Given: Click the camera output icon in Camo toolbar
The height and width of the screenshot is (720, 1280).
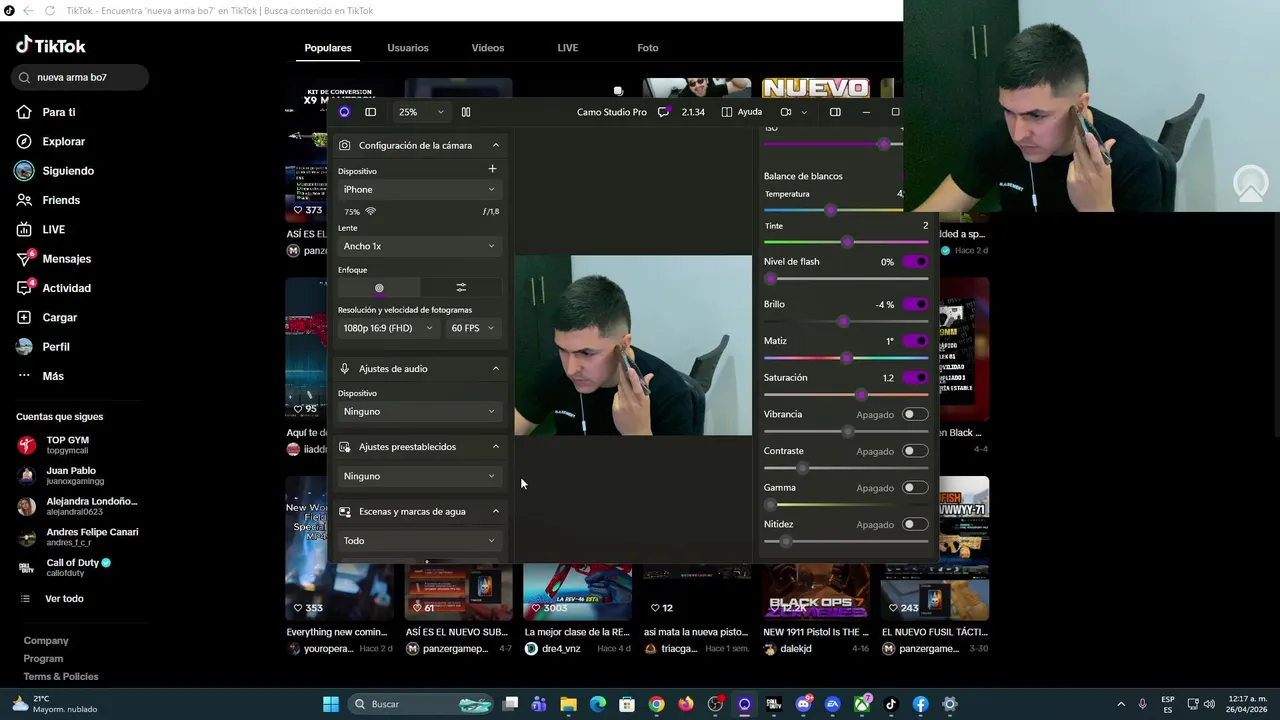Looking at the screenshot, I should 786,112.
